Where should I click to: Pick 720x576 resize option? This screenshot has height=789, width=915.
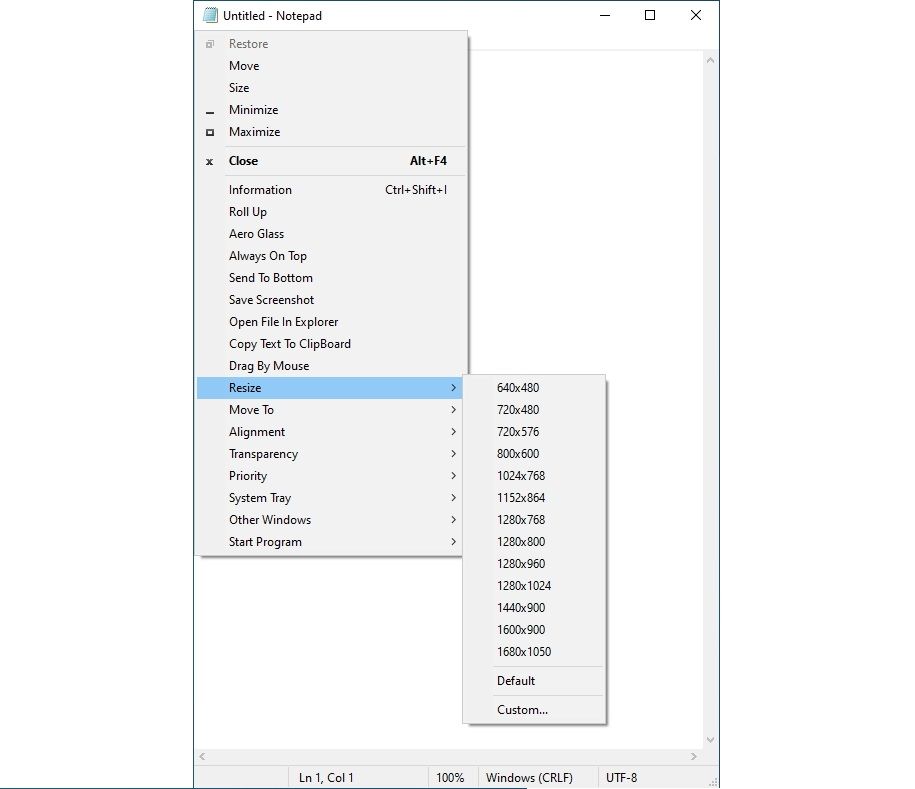[x=535, y=432]
